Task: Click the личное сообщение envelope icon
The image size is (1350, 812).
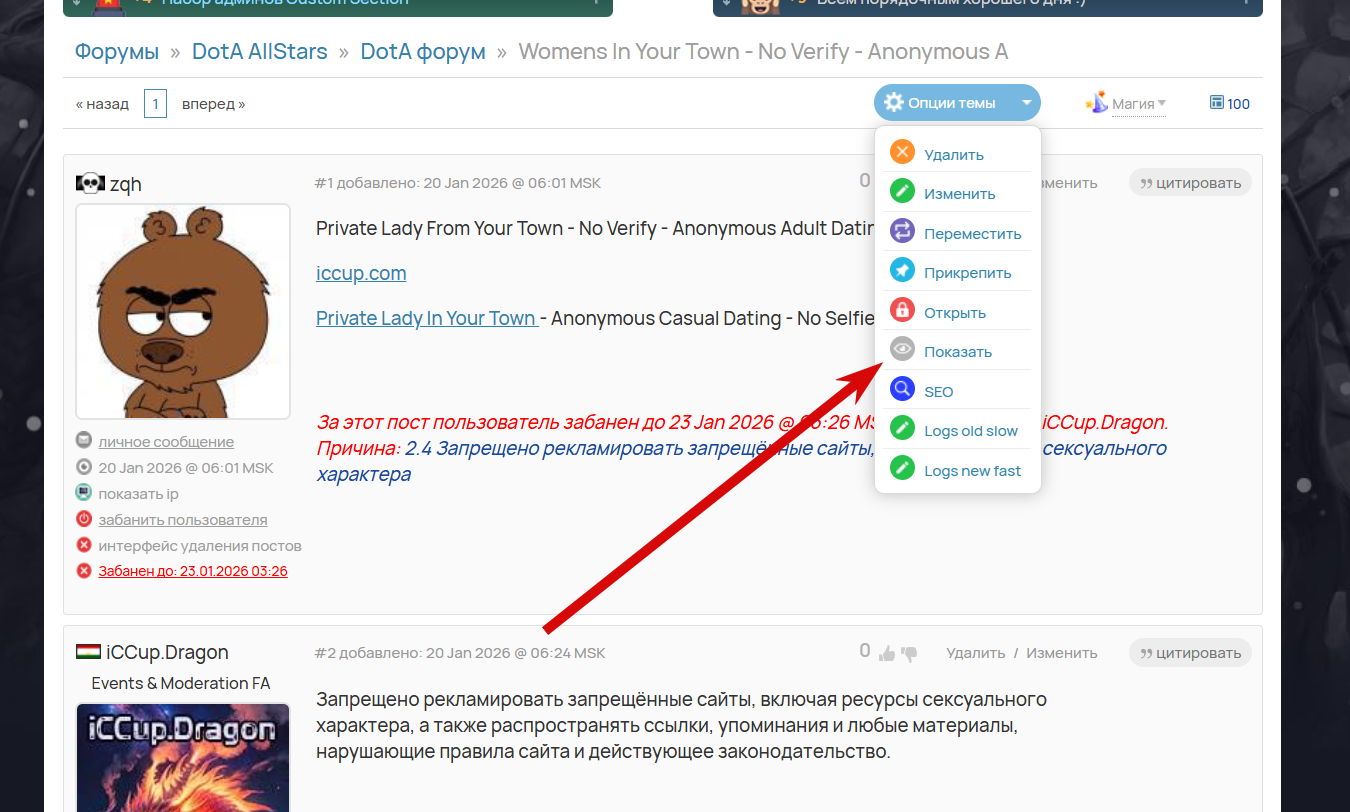Action: (x=84, y=441)
